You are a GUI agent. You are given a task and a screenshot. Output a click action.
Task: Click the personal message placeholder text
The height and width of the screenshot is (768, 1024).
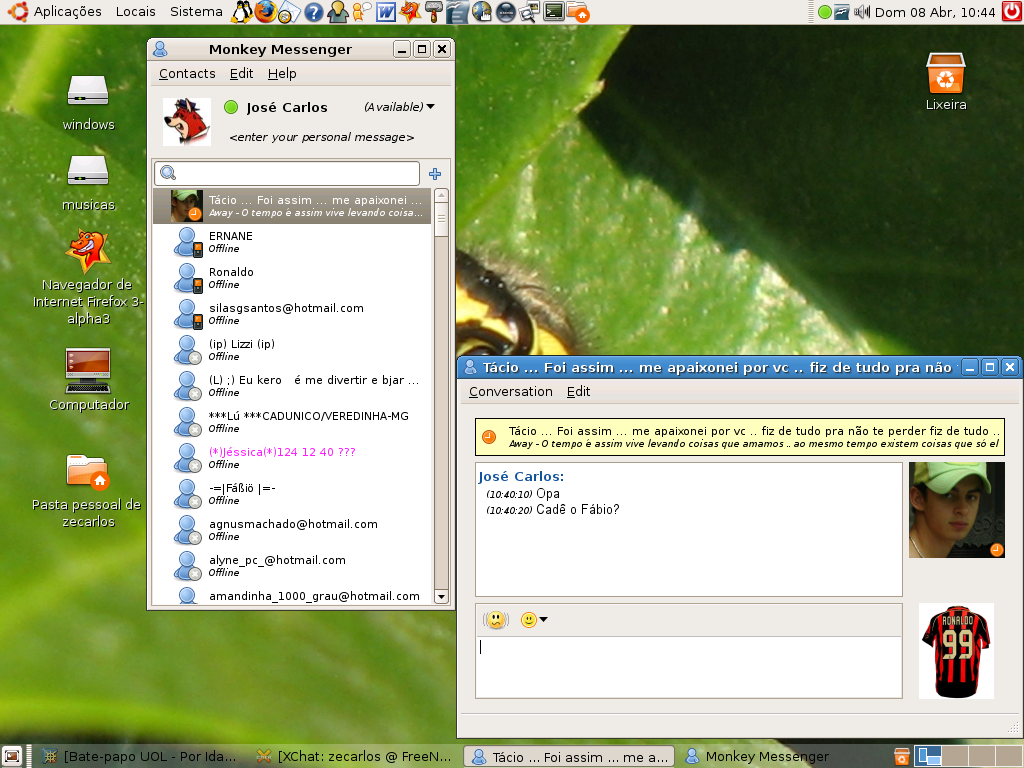pos(321,137)
